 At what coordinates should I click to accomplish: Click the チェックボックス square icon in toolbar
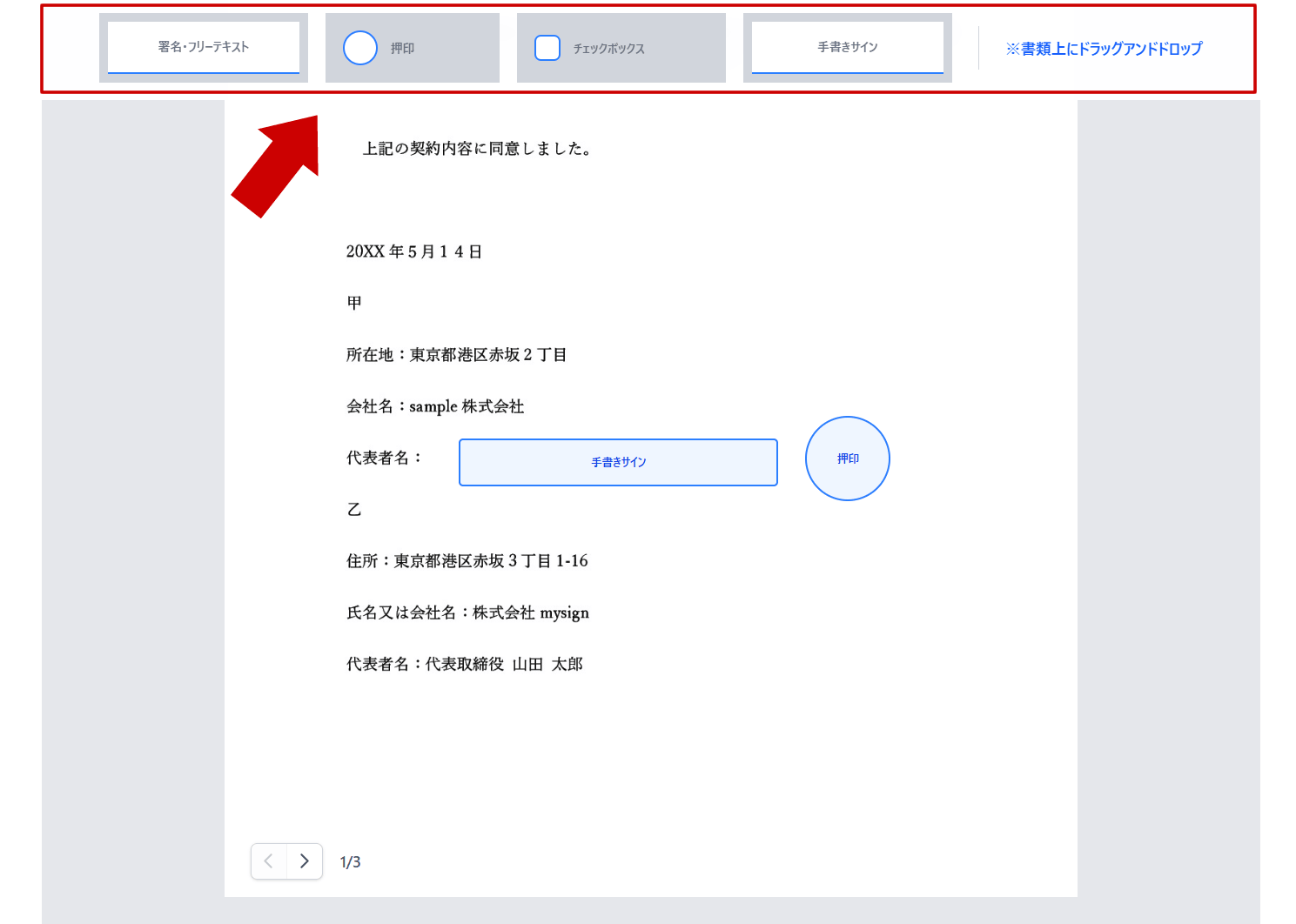coord(547,48)
